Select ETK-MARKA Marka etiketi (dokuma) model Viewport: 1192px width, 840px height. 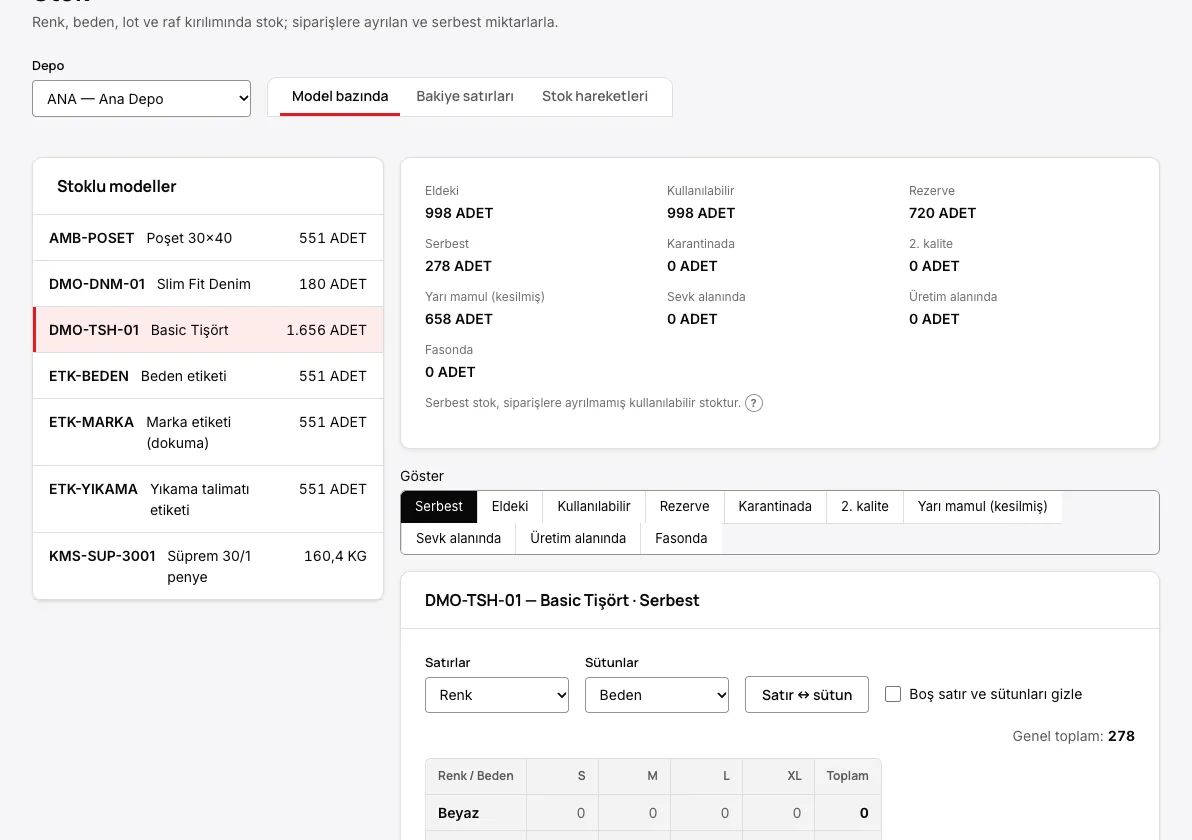[208, 433]
